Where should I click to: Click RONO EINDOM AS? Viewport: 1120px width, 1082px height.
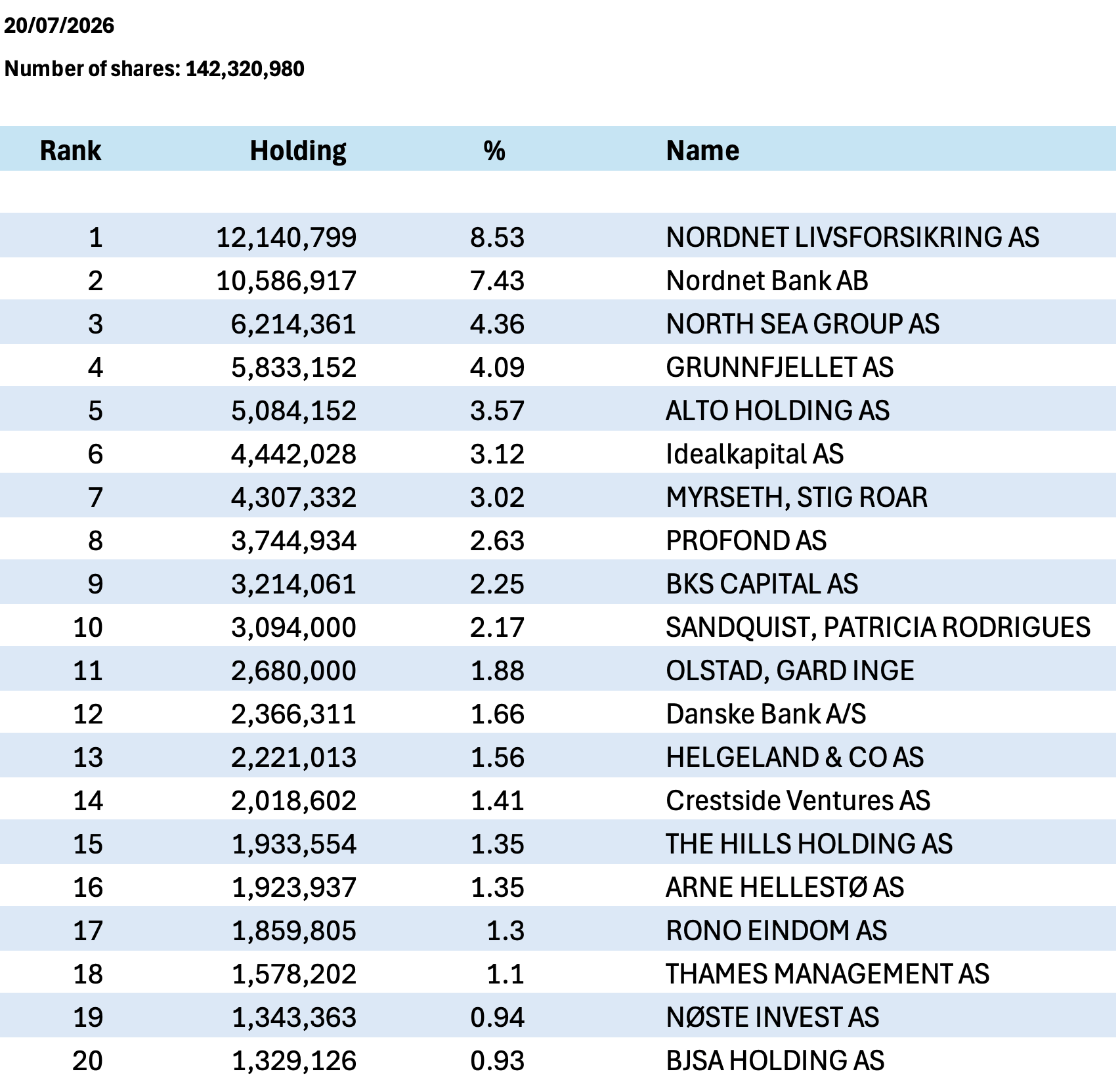776,930
